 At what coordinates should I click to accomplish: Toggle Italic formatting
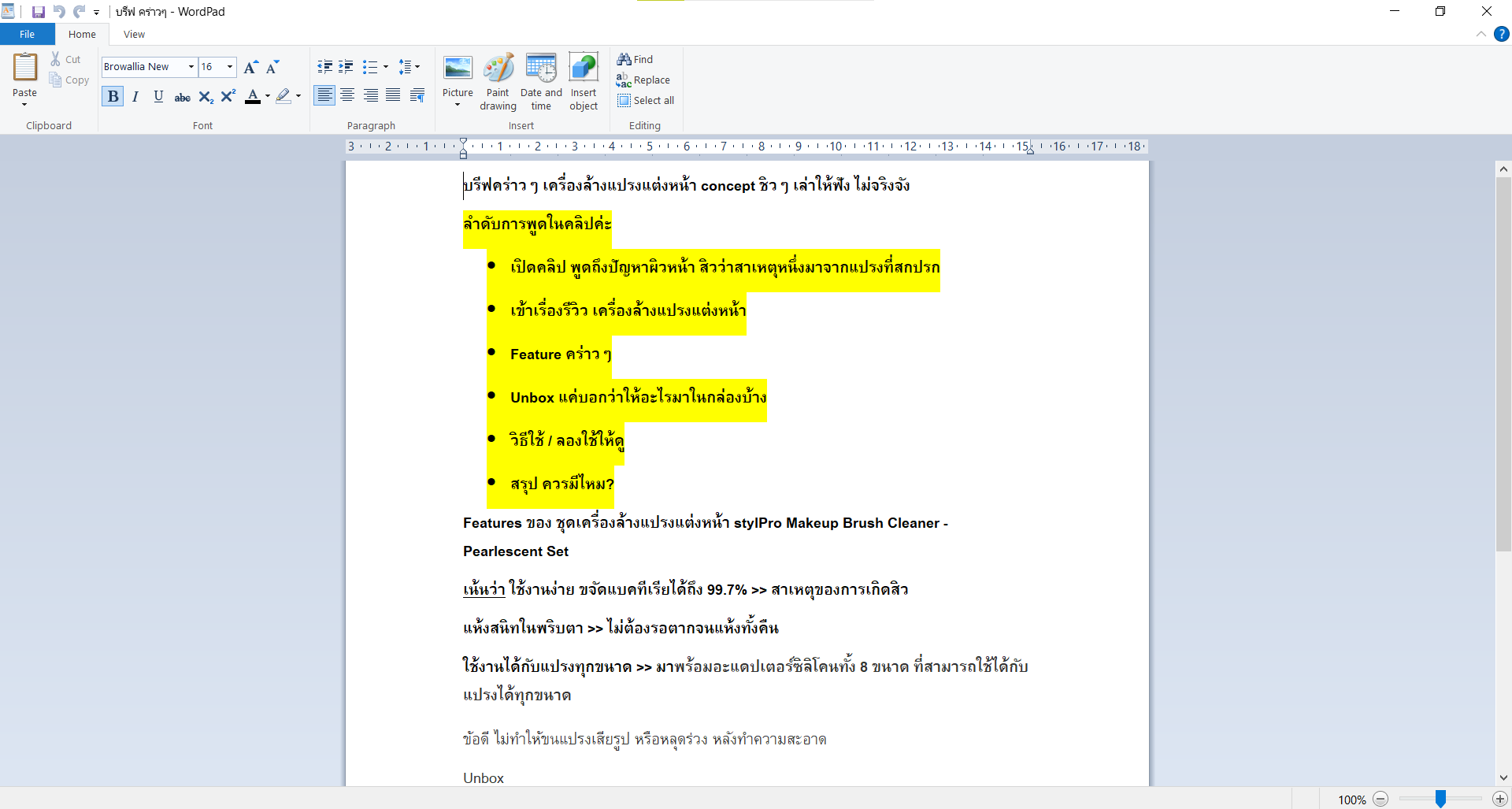135,96
